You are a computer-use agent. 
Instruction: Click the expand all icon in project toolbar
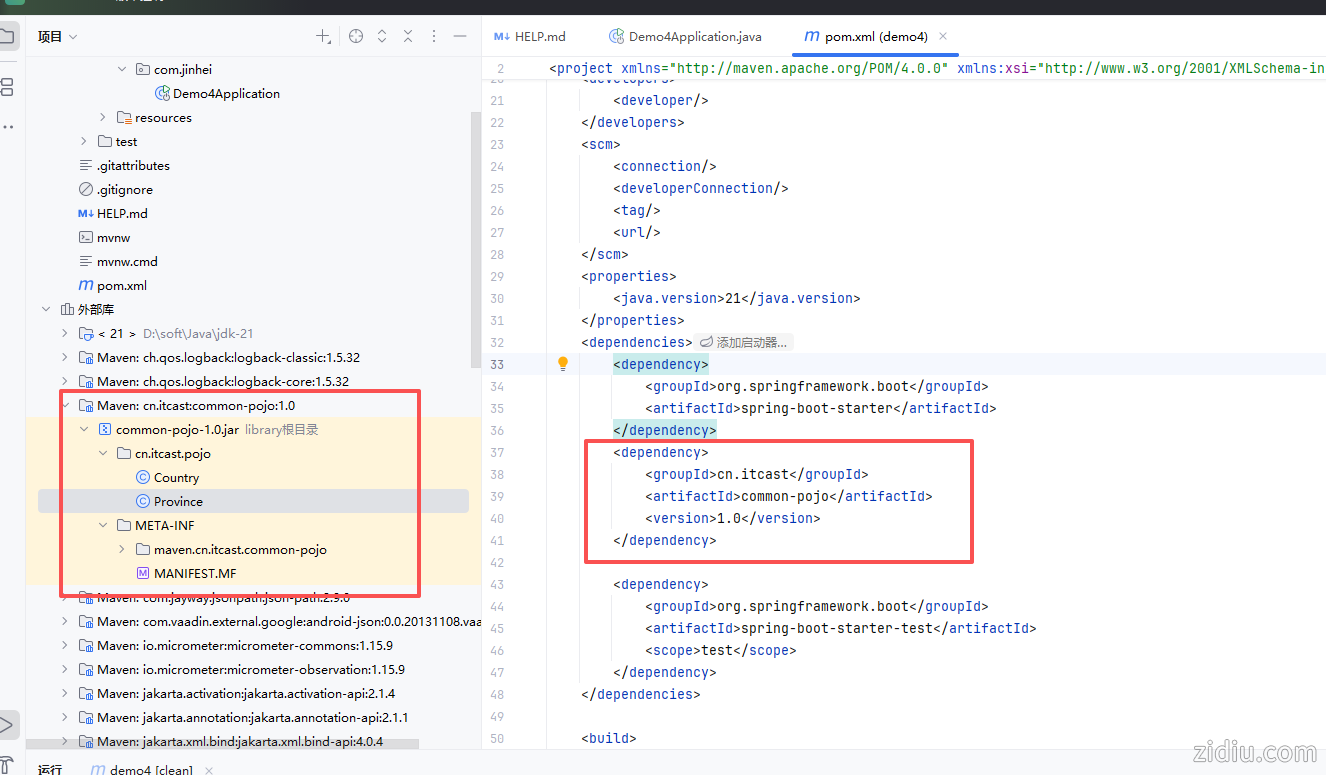382,37
